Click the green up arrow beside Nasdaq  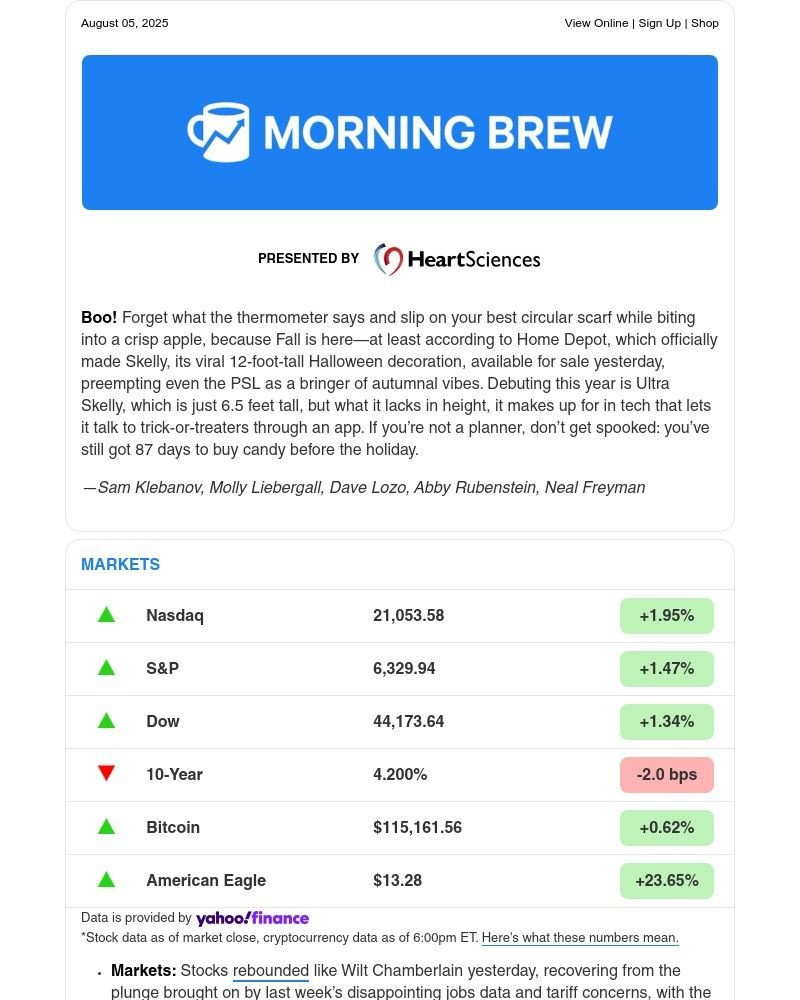click(x=106, y=615)
